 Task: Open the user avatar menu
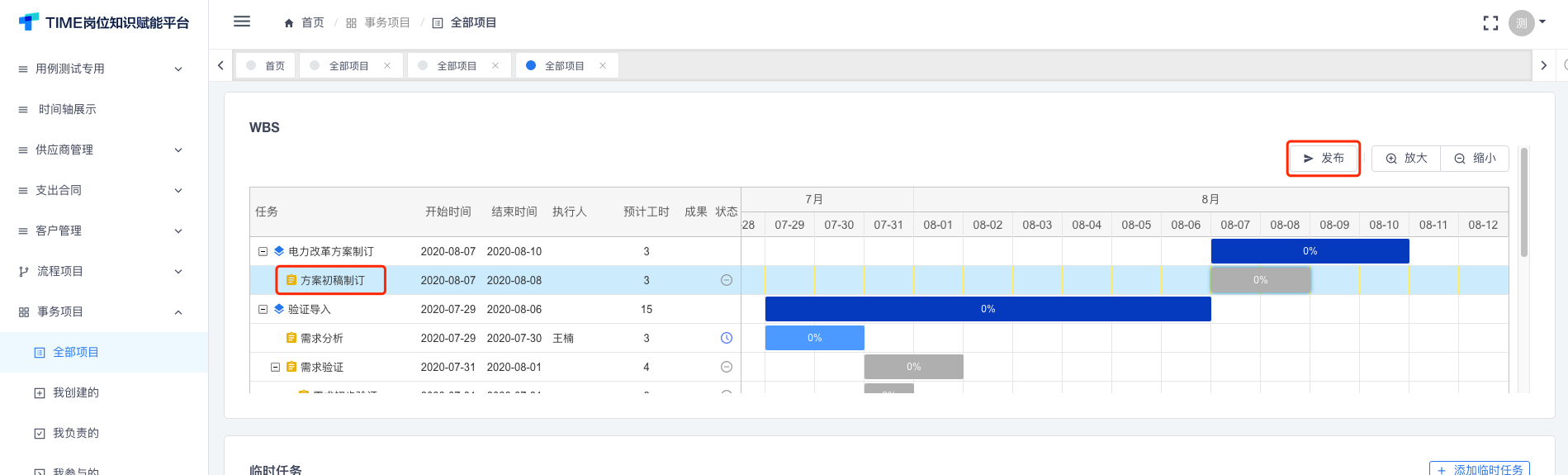coord(1521,23)
